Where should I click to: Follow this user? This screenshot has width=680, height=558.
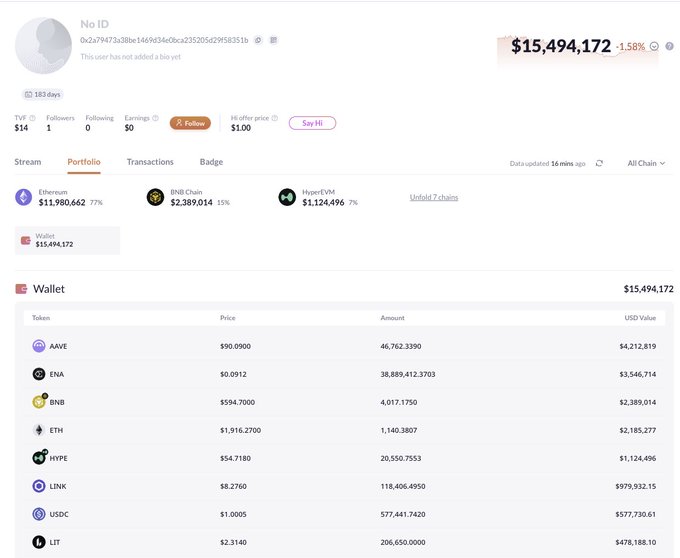190,123
